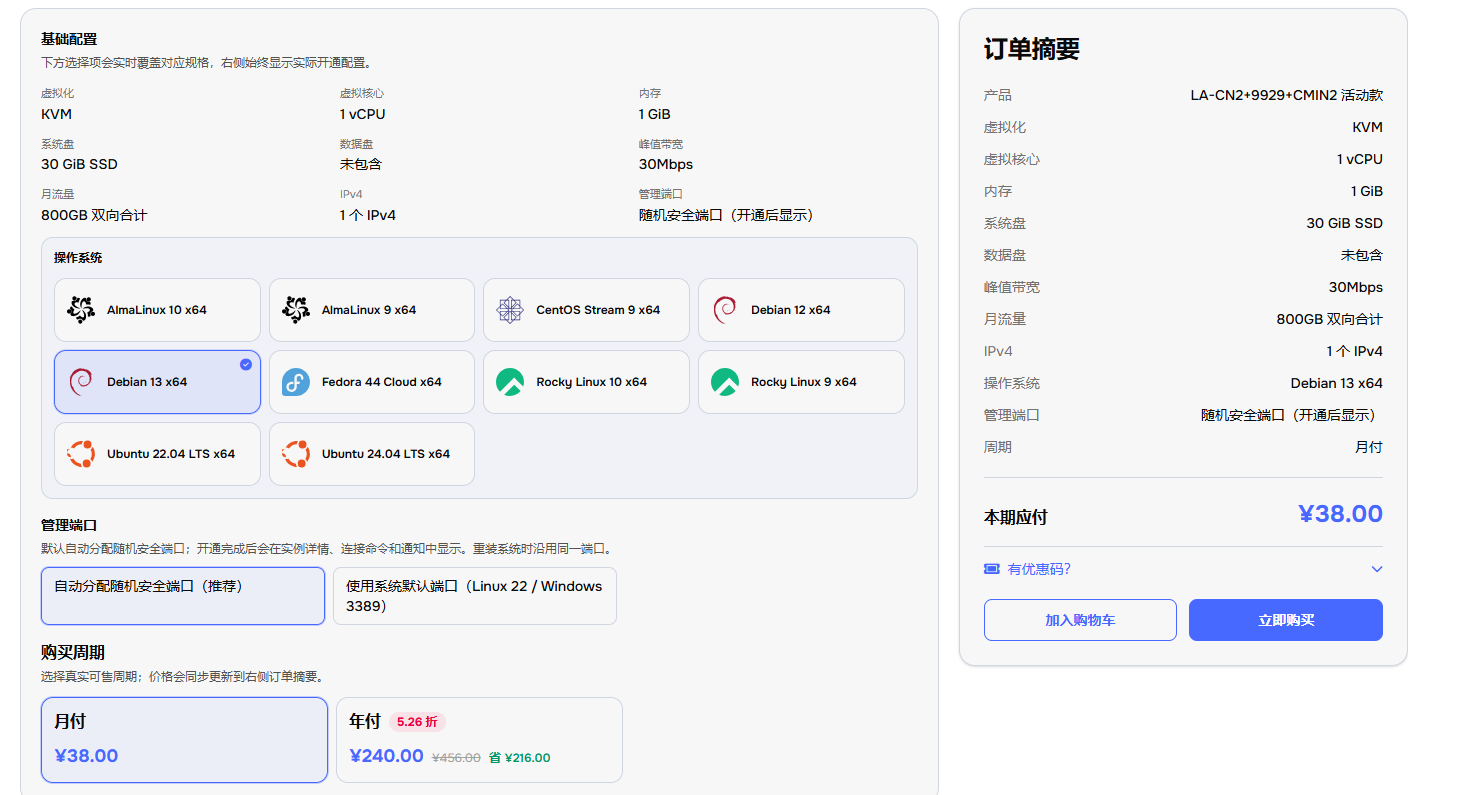Click the 订单摘要 heading
The height and width of the screenshot is (795, 1461).
coord(1032,50)
